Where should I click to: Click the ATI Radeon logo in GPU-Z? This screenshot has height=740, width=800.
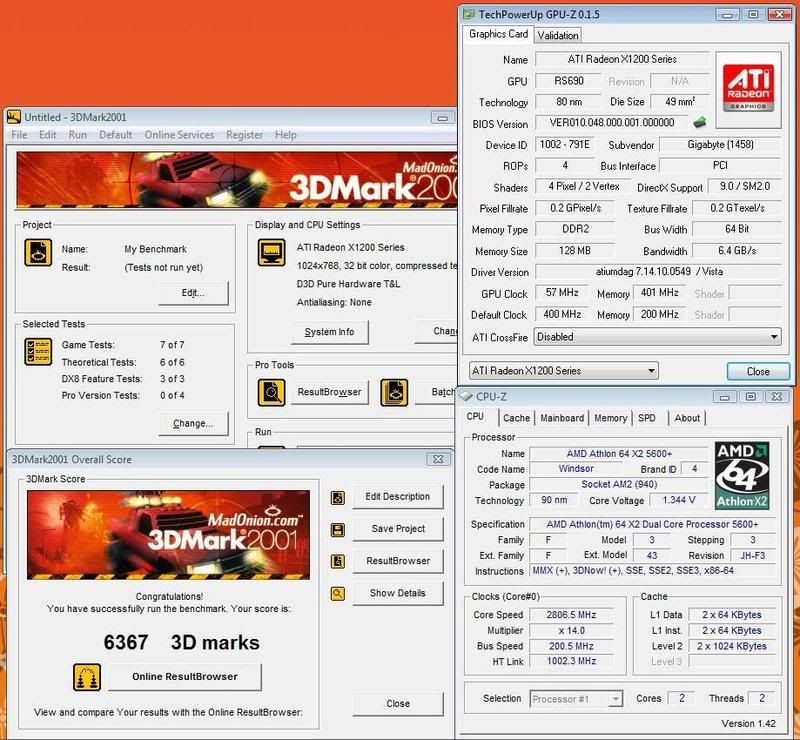tap(748, 89)
